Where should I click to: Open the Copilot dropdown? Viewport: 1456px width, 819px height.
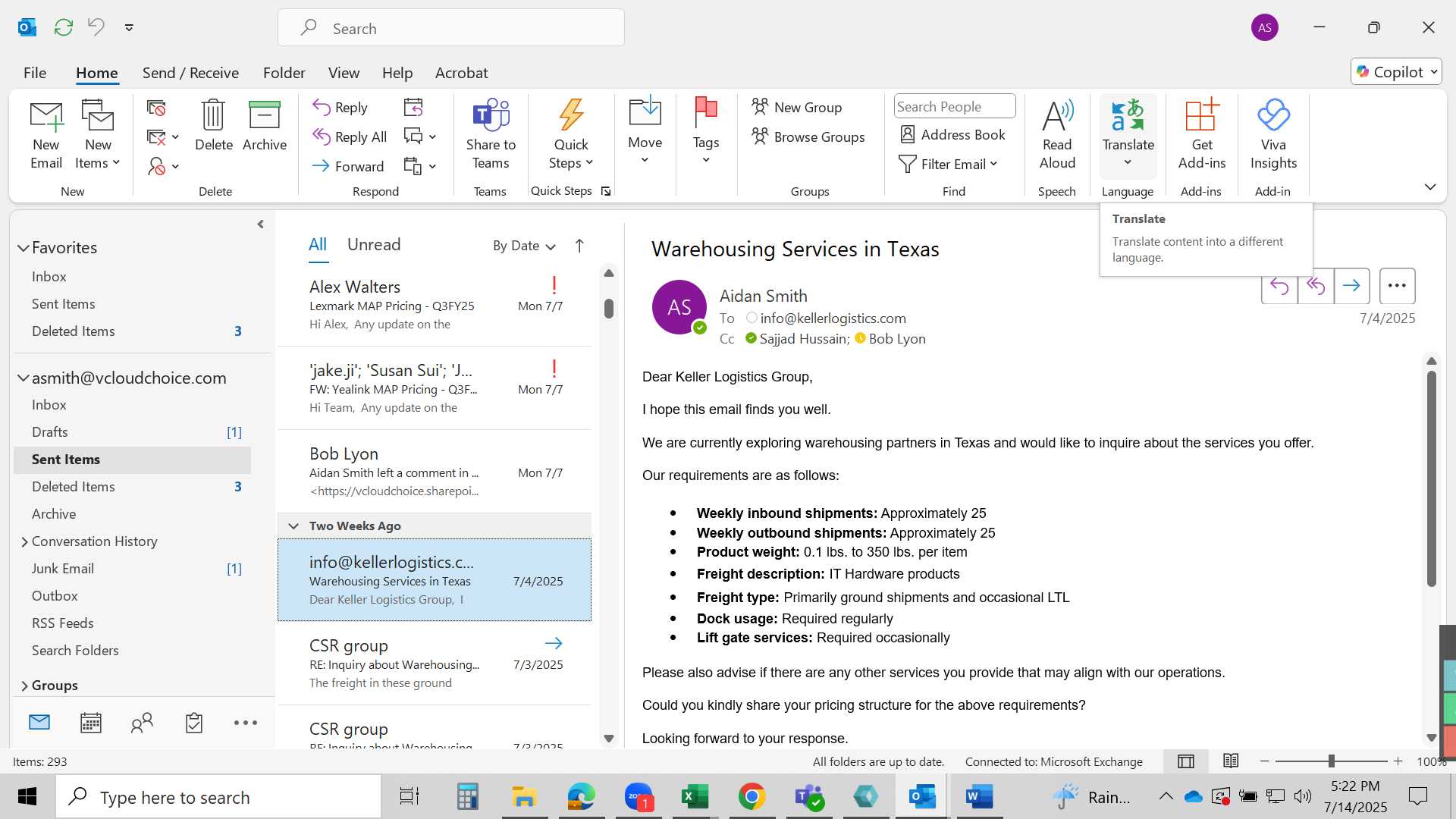(1396, 72)
